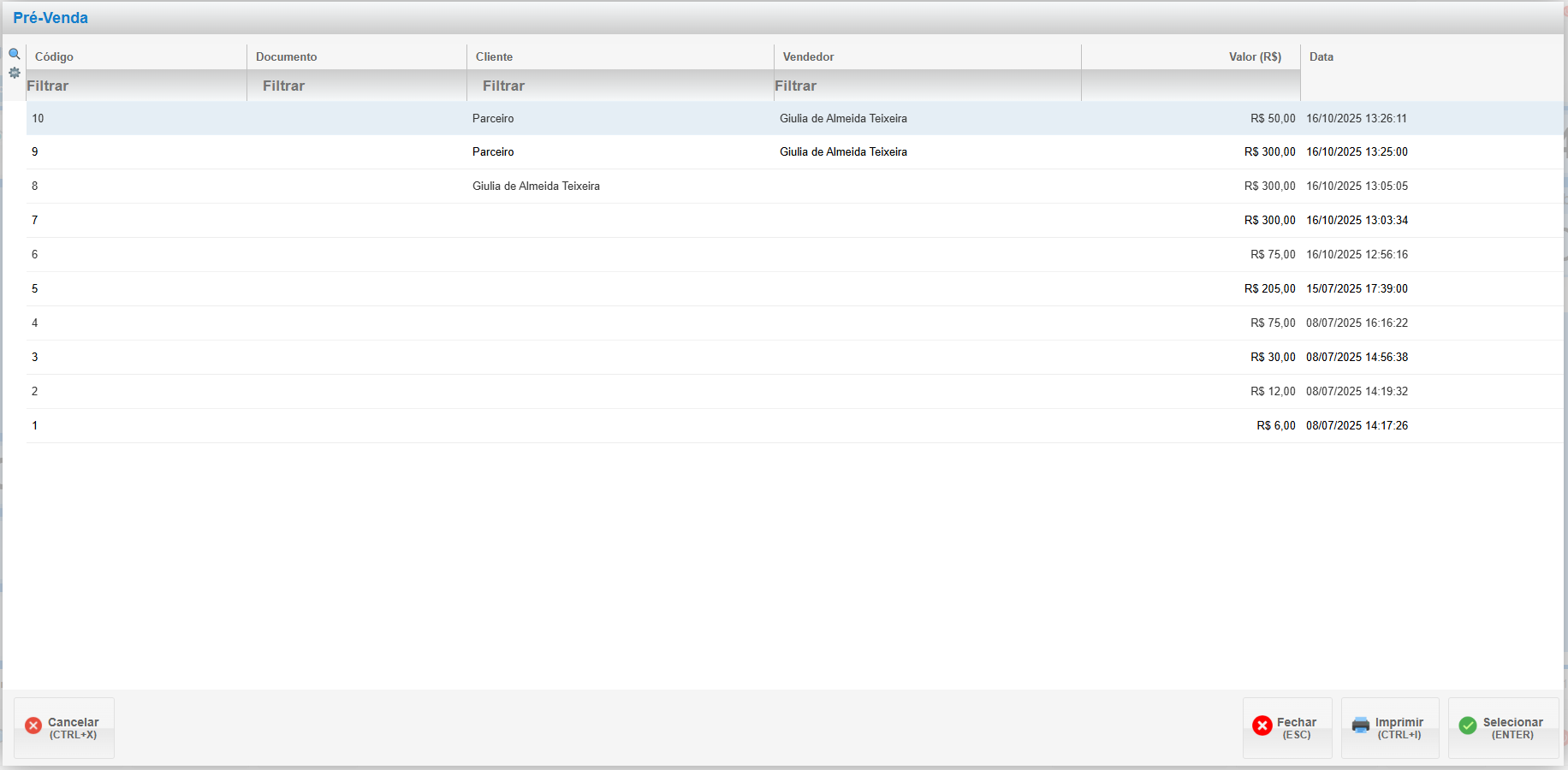Focus the Documento filter field
The image size is (1568, 770).
tap(356, 86)
